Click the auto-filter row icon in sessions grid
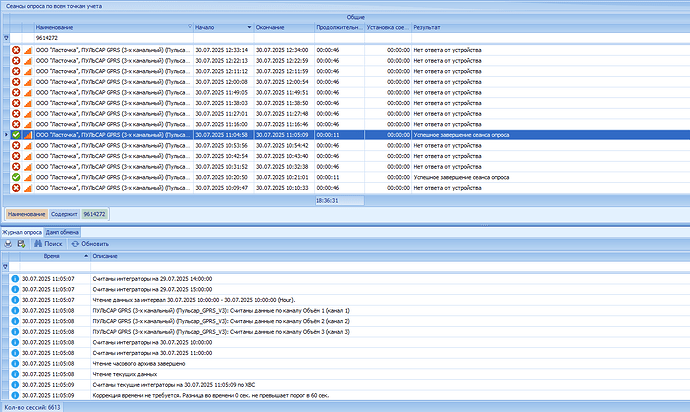 click(x=7, y=38)
